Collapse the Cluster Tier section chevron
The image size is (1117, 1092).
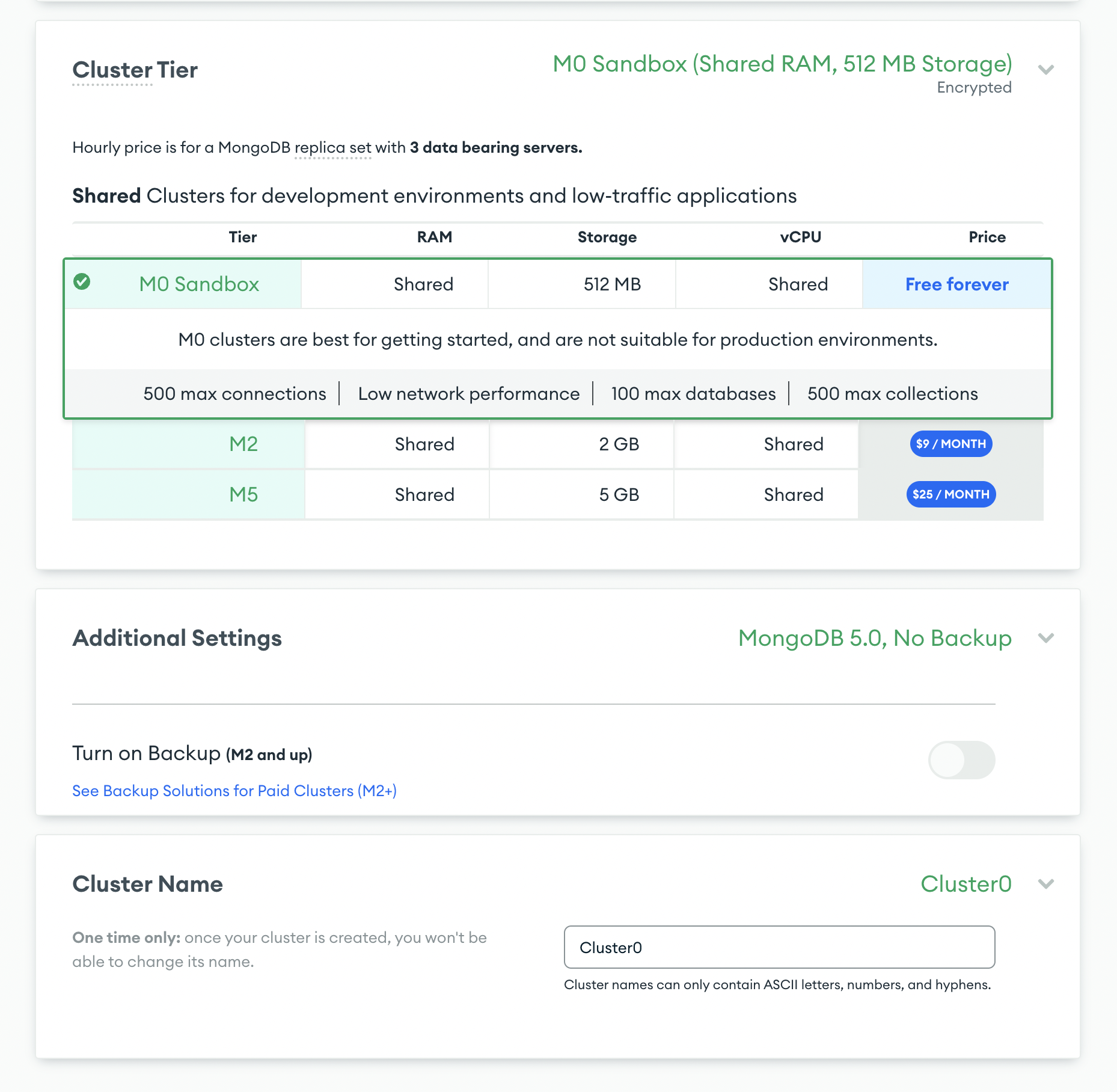[x=1046, y=70]
